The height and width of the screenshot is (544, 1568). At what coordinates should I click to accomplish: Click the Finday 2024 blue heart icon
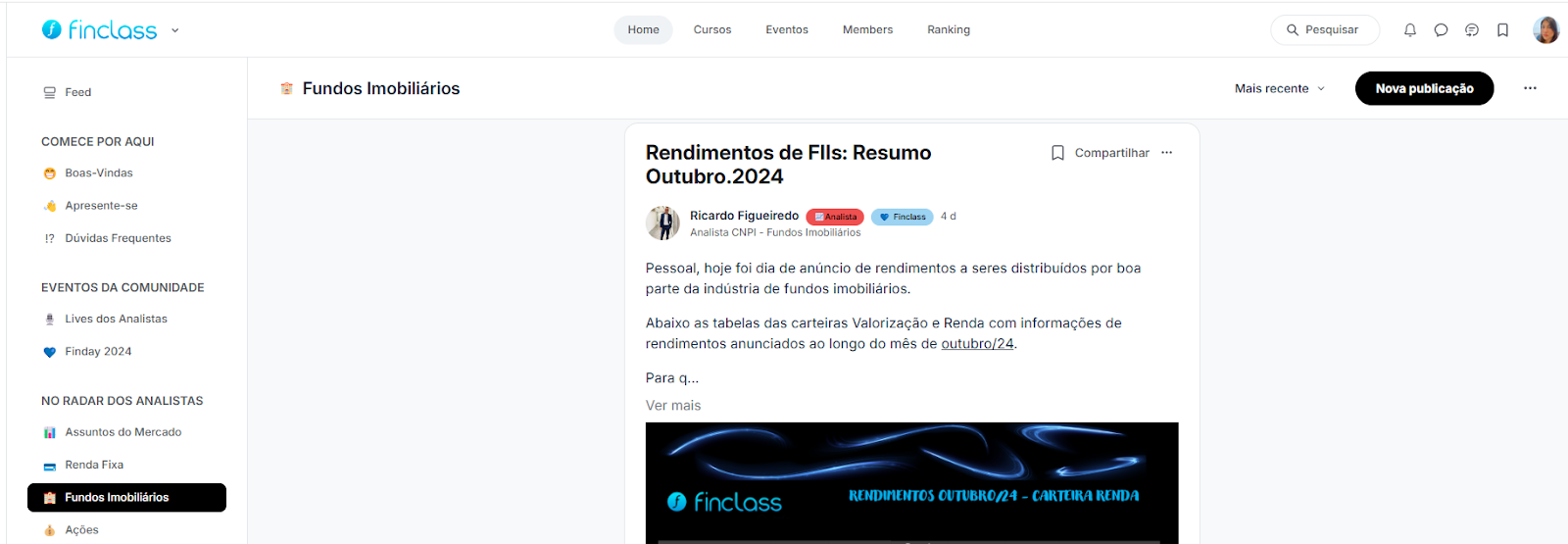pos(49,352)
